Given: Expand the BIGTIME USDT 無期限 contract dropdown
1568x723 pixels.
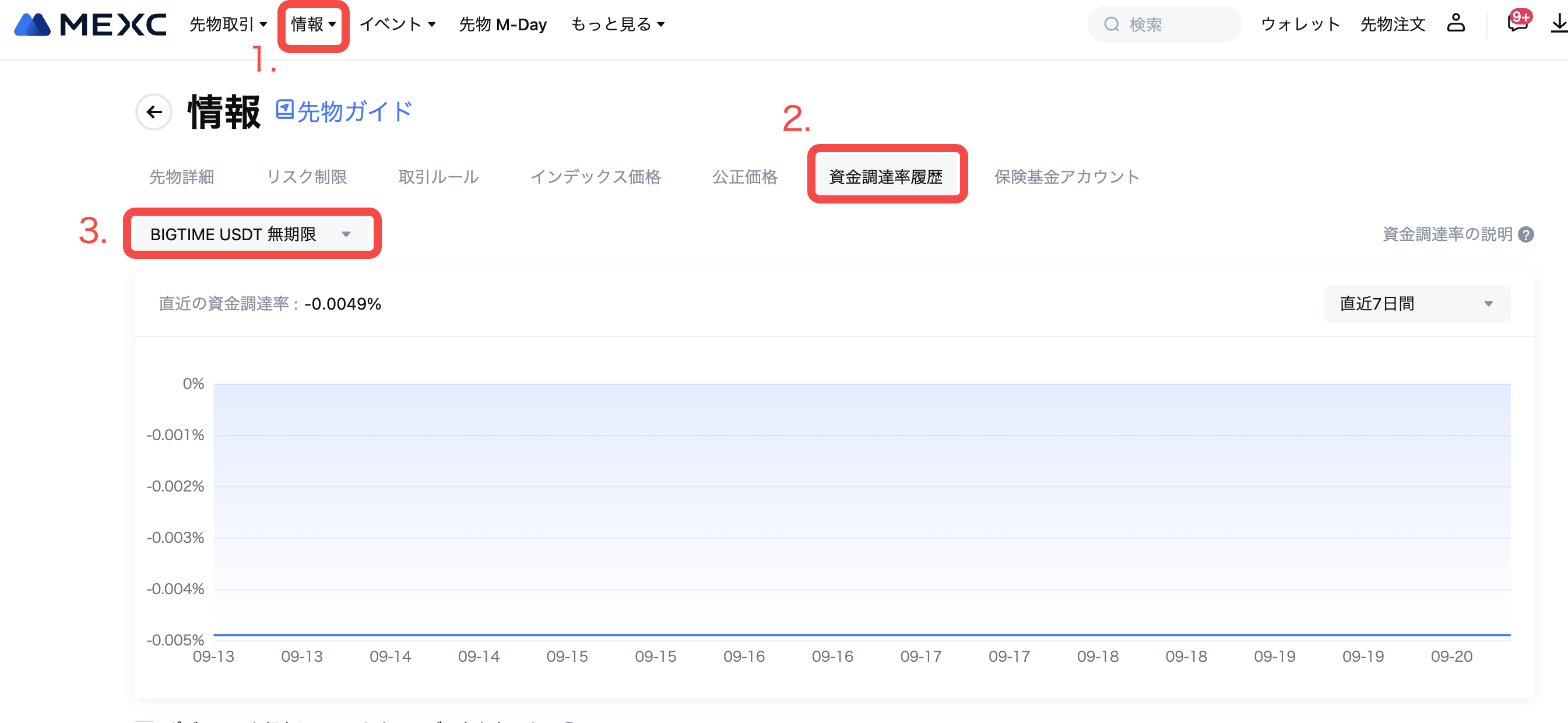Looking at the screenshot, I should click(x=251, y=234).
